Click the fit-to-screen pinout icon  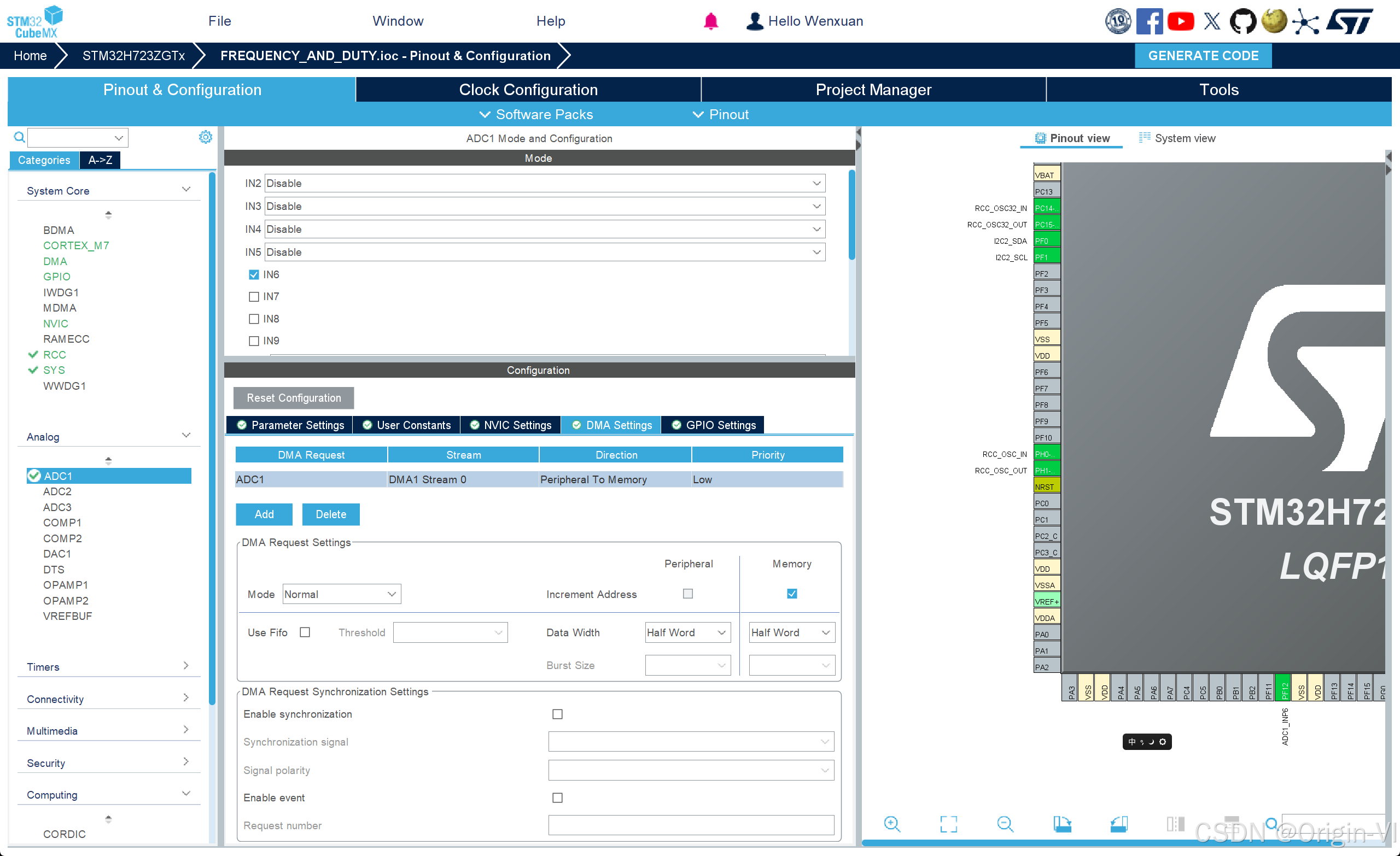(948, 824)
